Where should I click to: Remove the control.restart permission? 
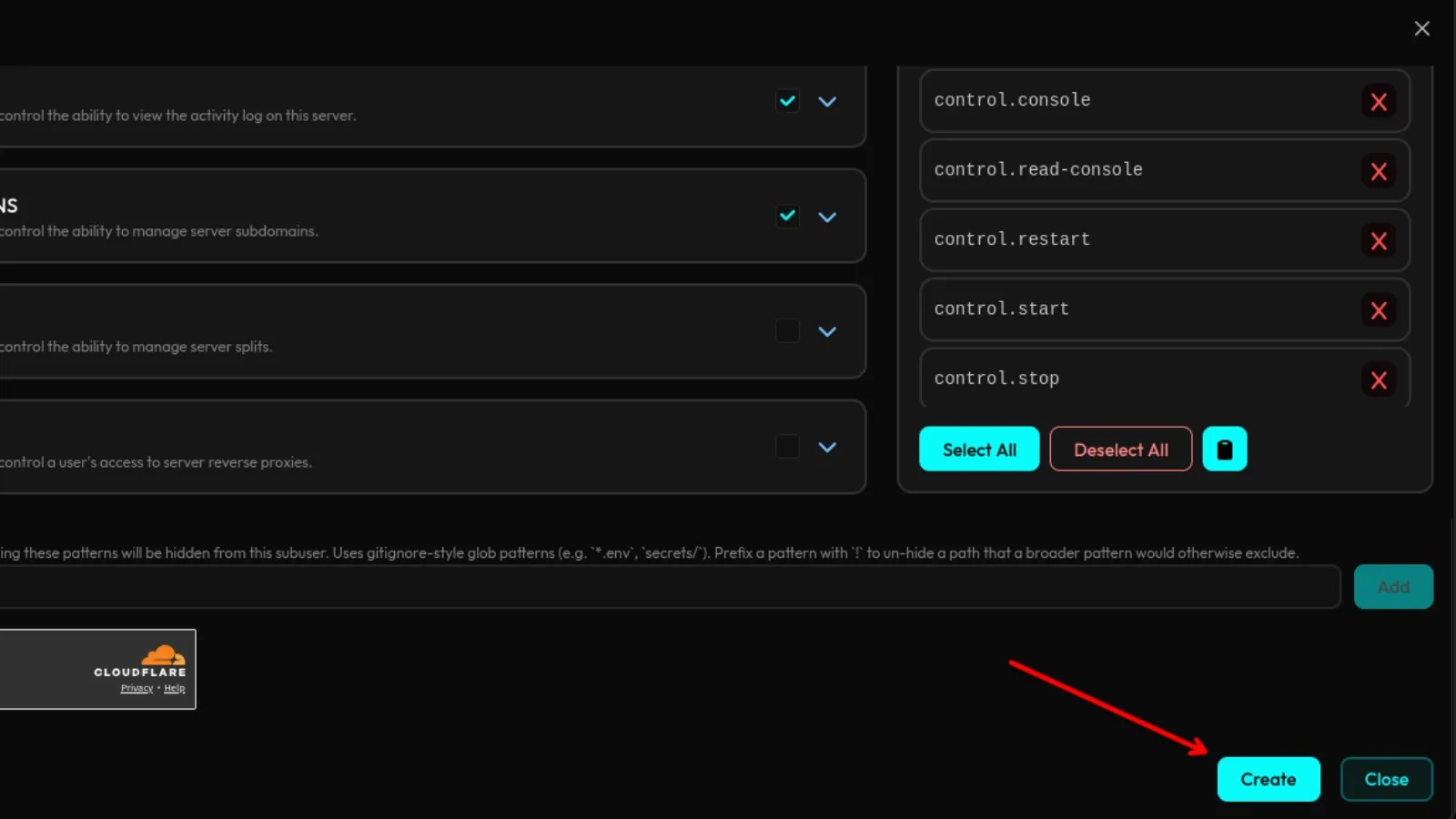[x=1379, y=240]
